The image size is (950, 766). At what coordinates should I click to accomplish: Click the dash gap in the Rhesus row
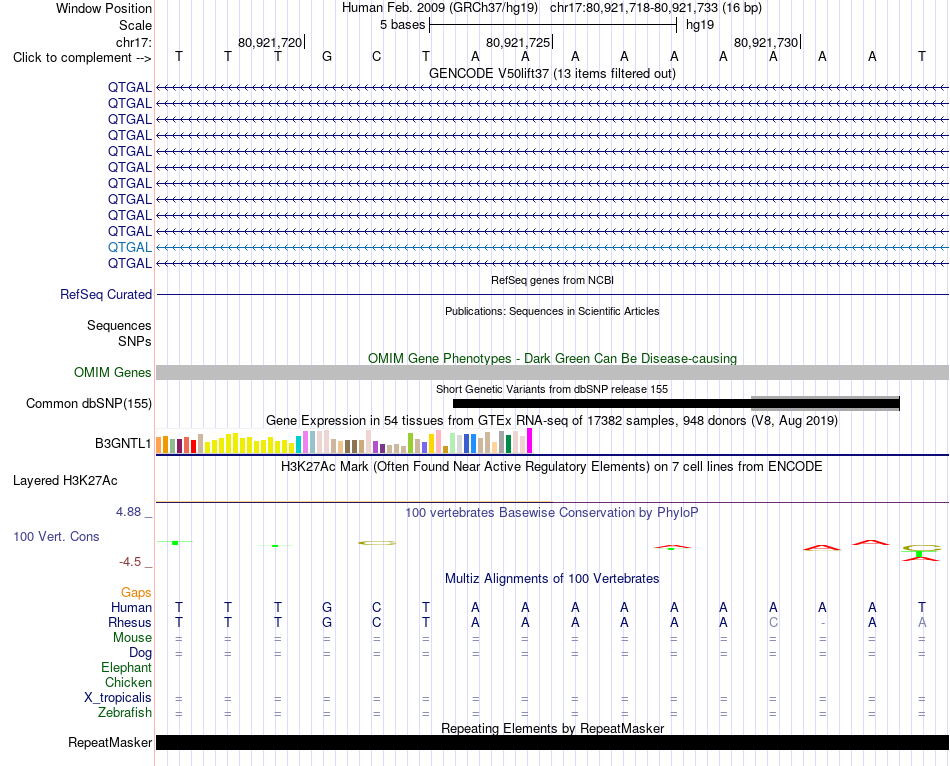click(822, 622)
